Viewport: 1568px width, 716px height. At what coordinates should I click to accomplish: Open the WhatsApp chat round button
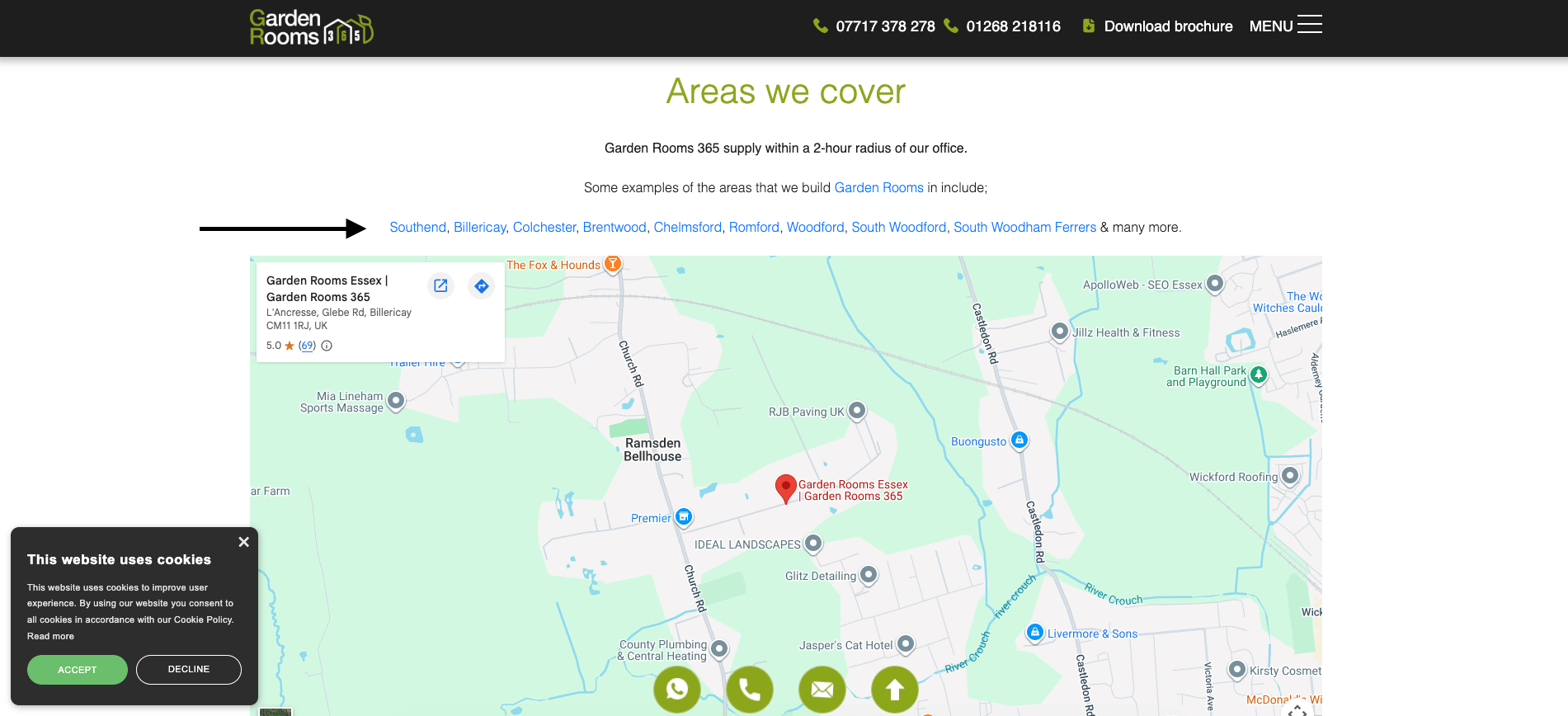[x=677, y=689]
